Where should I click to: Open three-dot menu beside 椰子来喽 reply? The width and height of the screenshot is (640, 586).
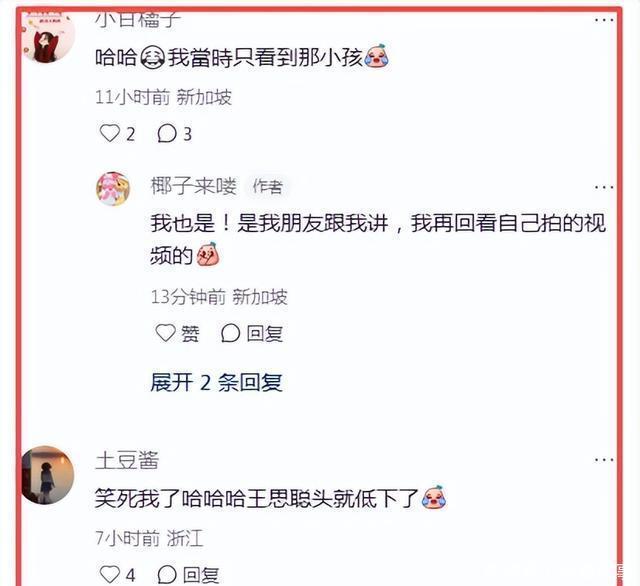coord(604,187)
